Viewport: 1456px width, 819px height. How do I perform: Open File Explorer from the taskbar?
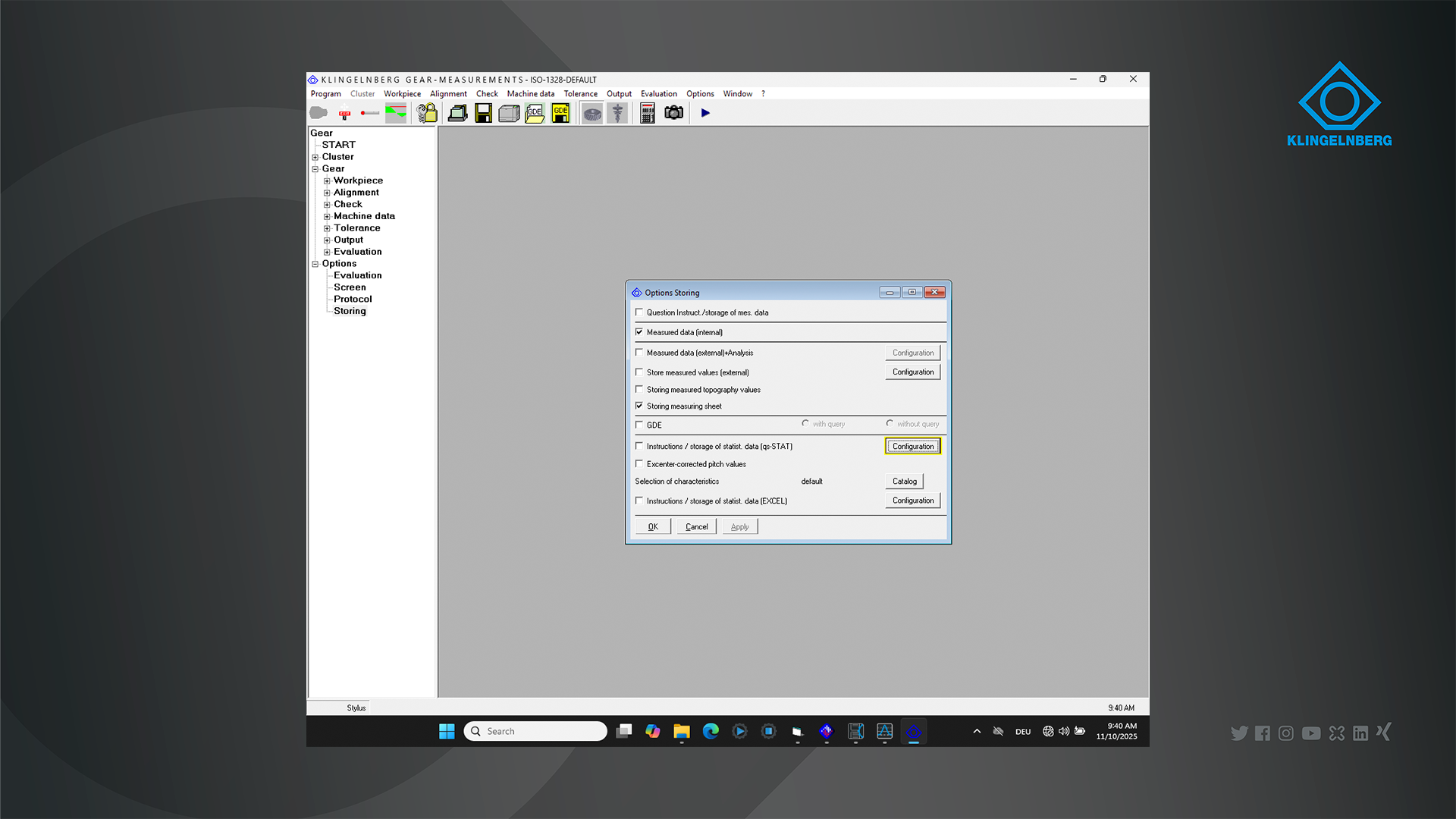(x=682, y=731)
